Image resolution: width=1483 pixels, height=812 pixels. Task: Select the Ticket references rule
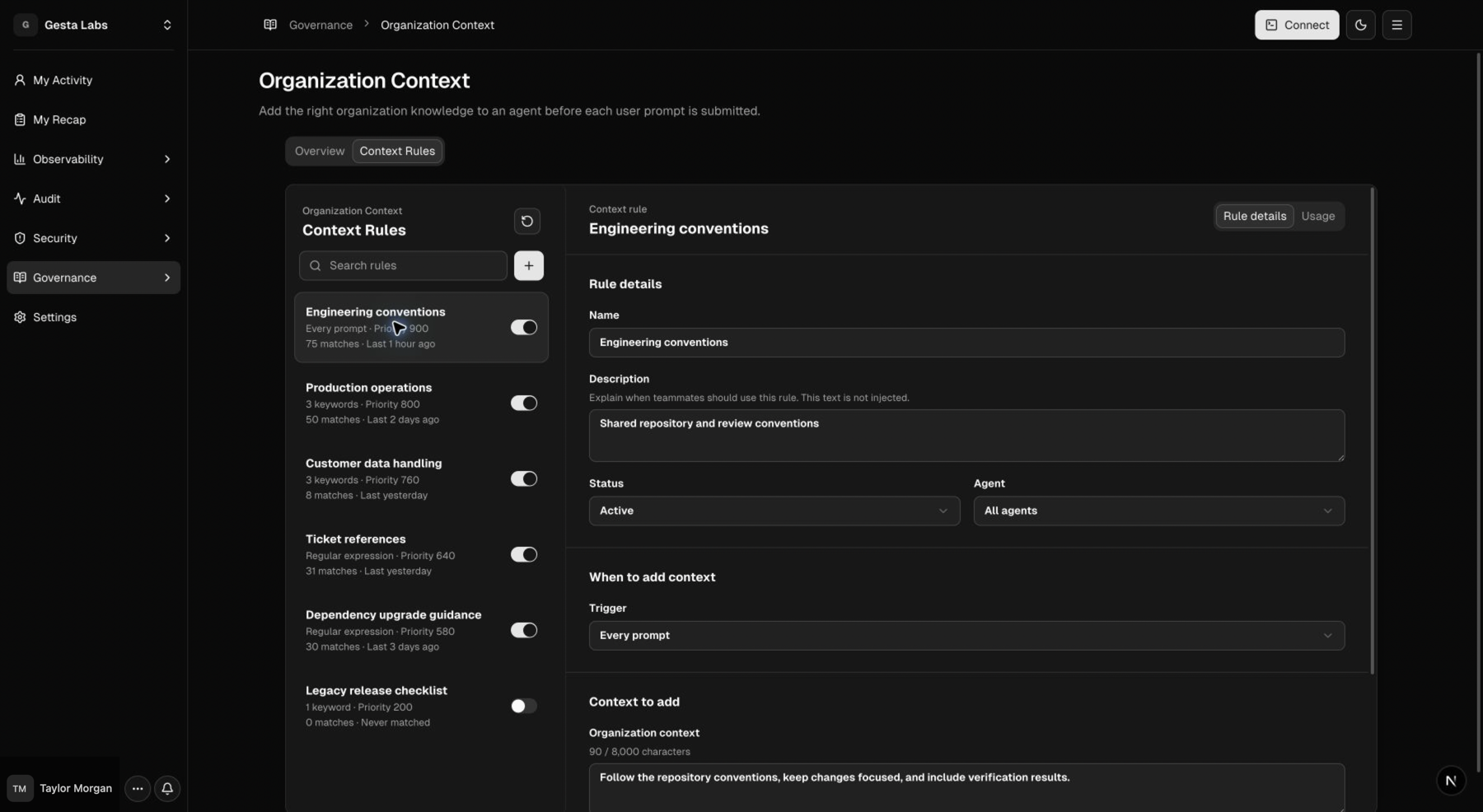(421, 554)
